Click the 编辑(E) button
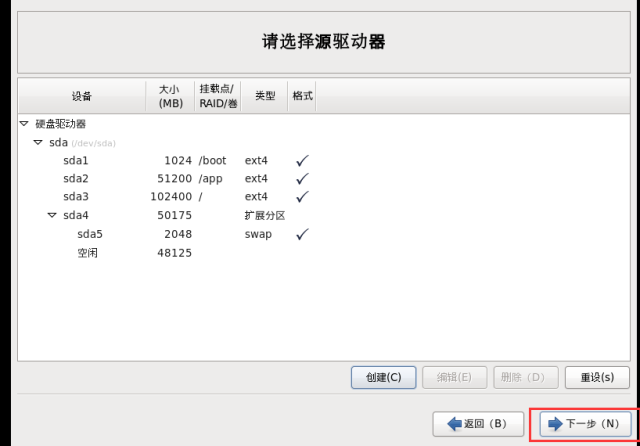 click(x=454, y=377)
